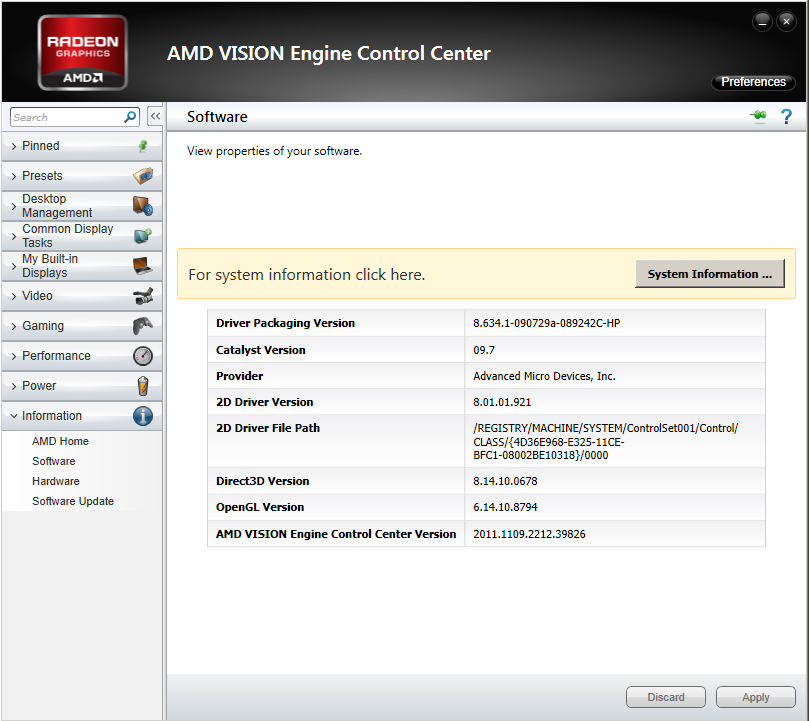Click the Software page heading

point(217,117)
